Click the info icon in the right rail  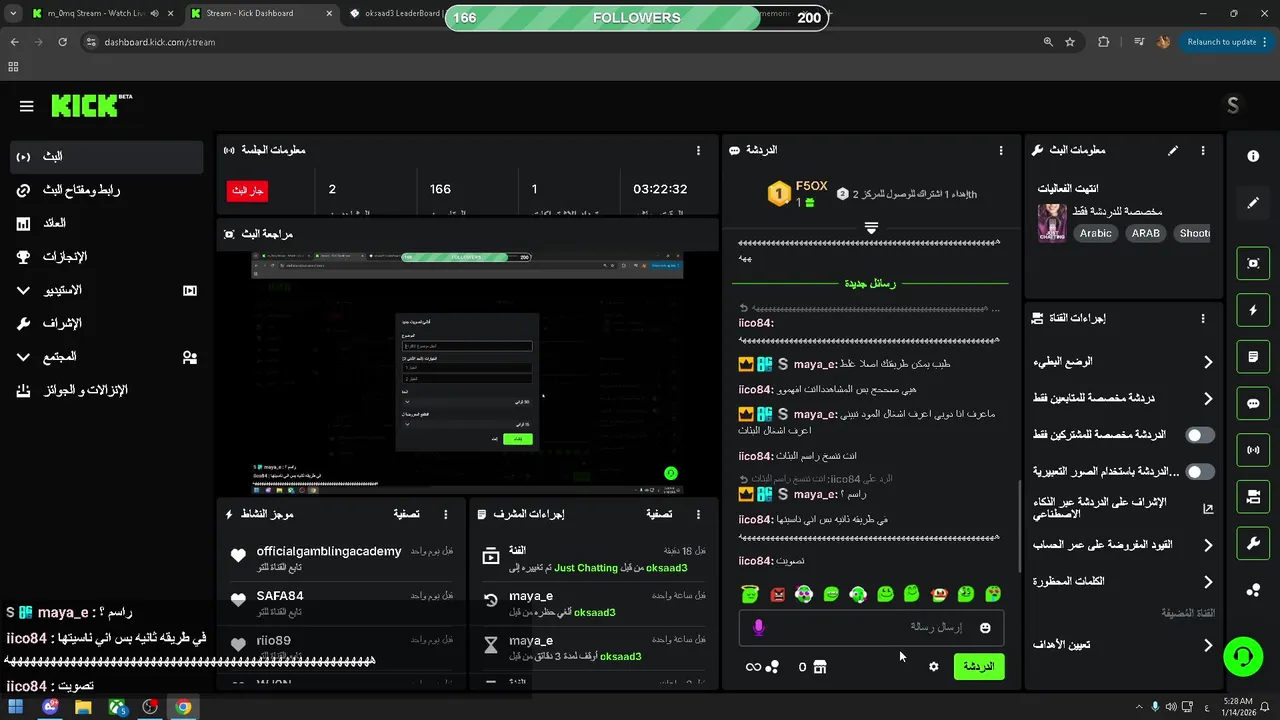1253,156
